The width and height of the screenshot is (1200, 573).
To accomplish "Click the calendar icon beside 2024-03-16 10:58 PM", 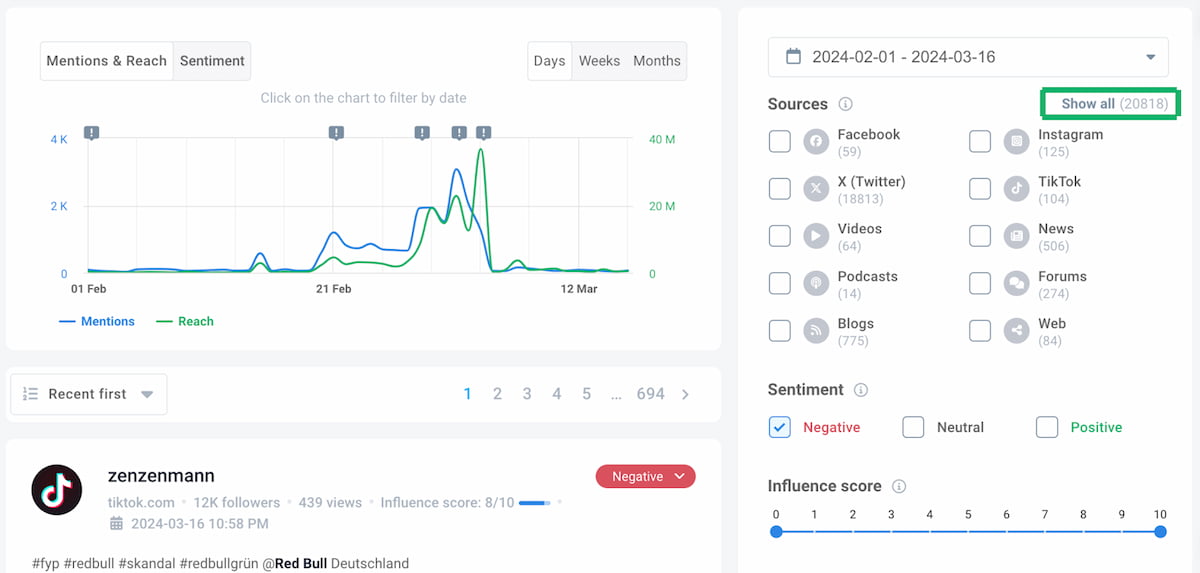I will click(x=116, y=523).
